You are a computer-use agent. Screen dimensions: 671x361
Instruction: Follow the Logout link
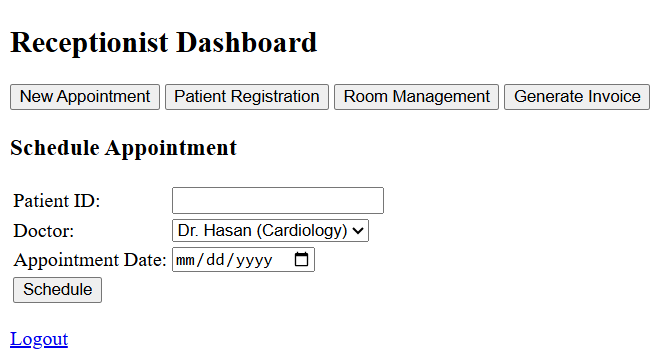(x=39, y=339)
